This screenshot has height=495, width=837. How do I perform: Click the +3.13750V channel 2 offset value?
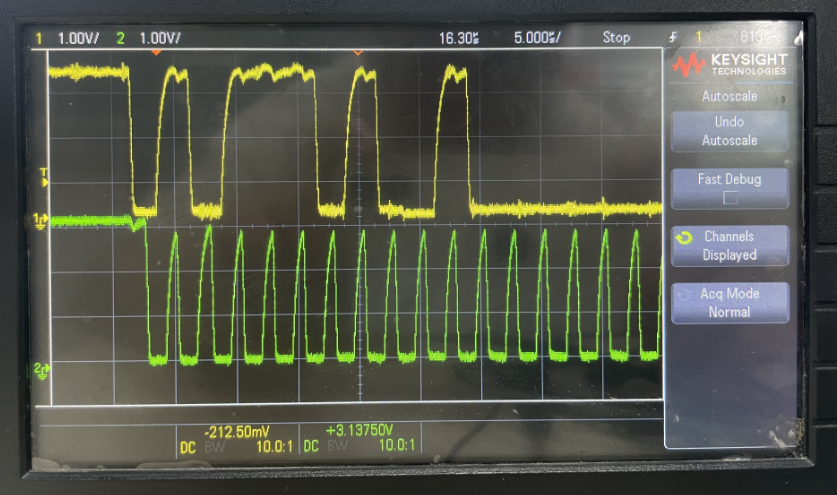pyautogui.click(x=359, y=430)
